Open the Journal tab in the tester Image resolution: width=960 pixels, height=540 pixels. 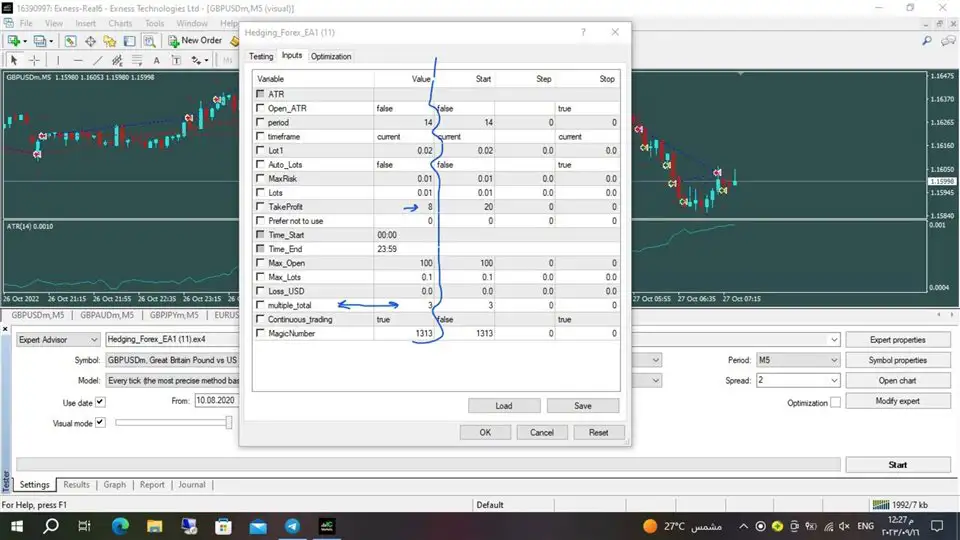(x=192, y=485)
